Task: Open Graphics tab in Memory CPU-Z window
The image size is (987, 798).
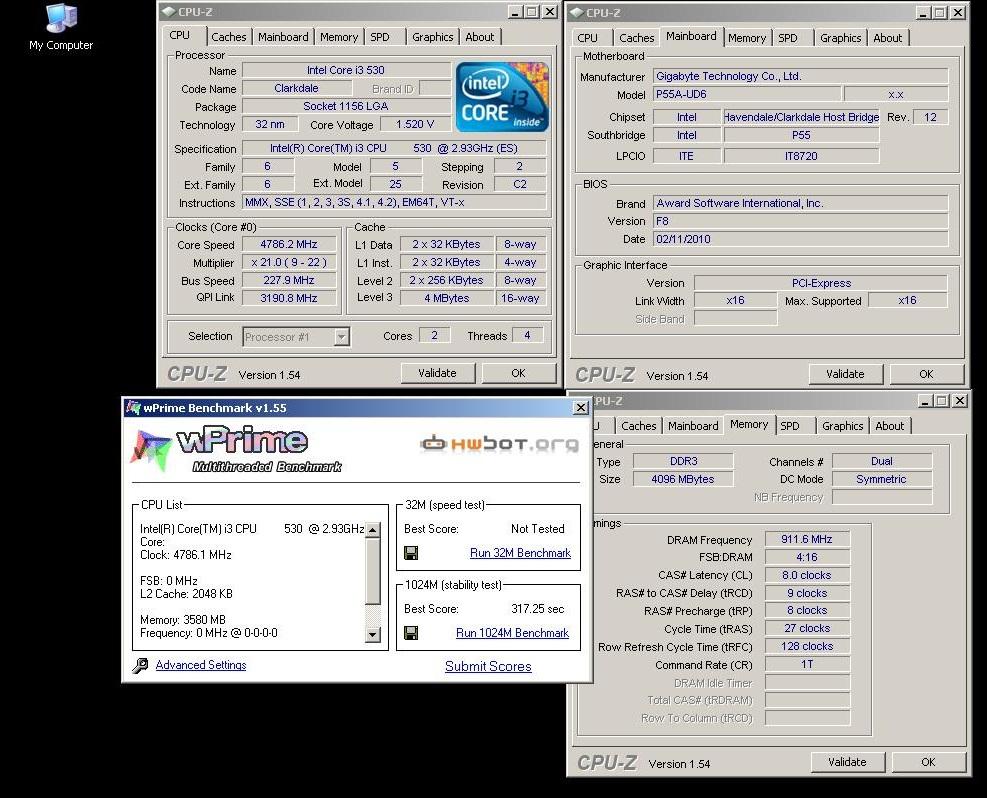Action: (x=842, y=426)
